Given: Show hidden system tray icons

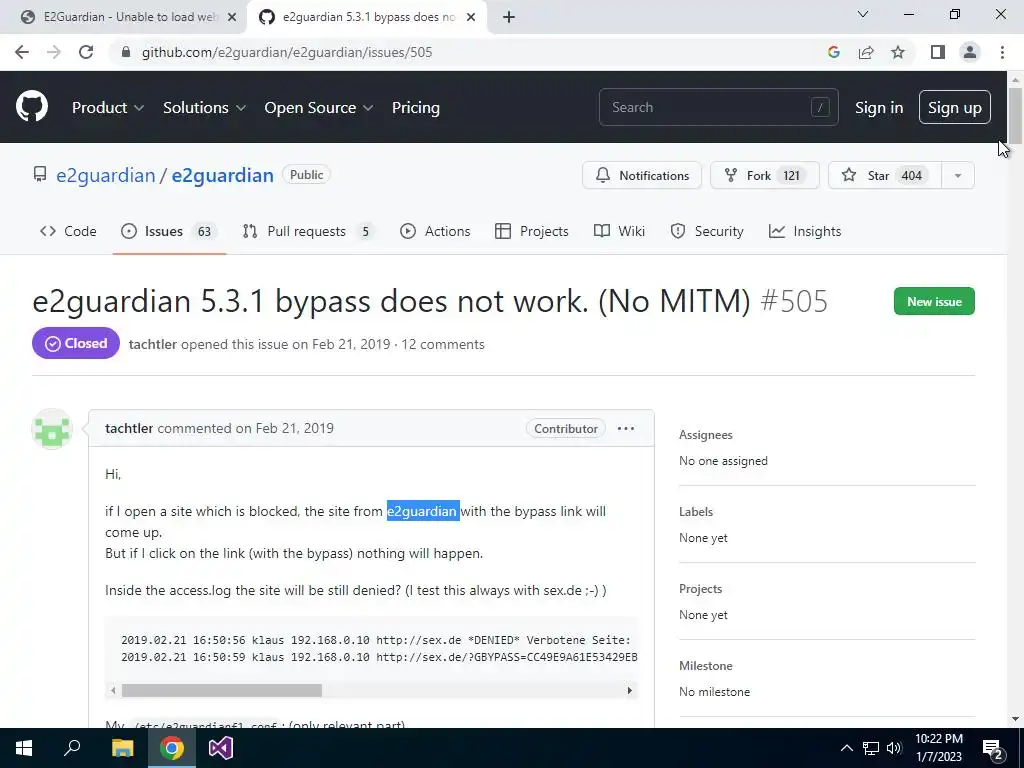Looking at the screenshot, I should pyautogui.click(x=846, y=748).
